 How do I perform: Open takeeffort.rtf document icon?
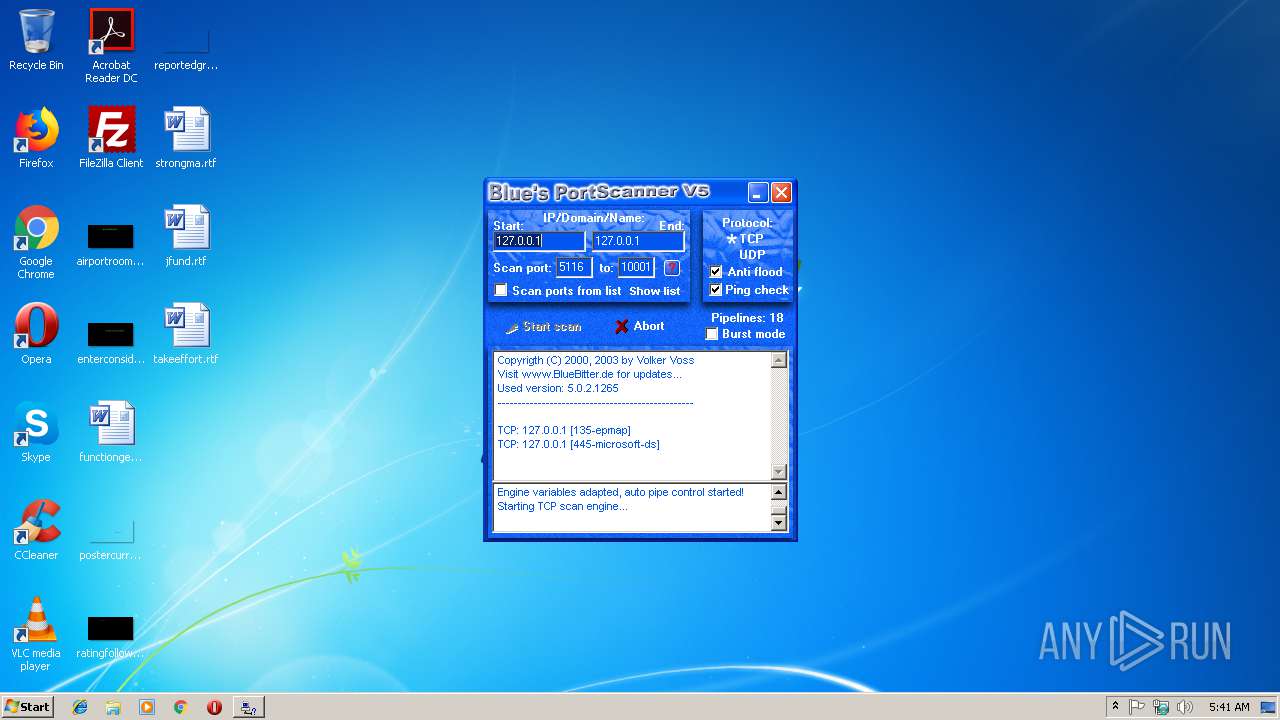click(x=186, y=335)
